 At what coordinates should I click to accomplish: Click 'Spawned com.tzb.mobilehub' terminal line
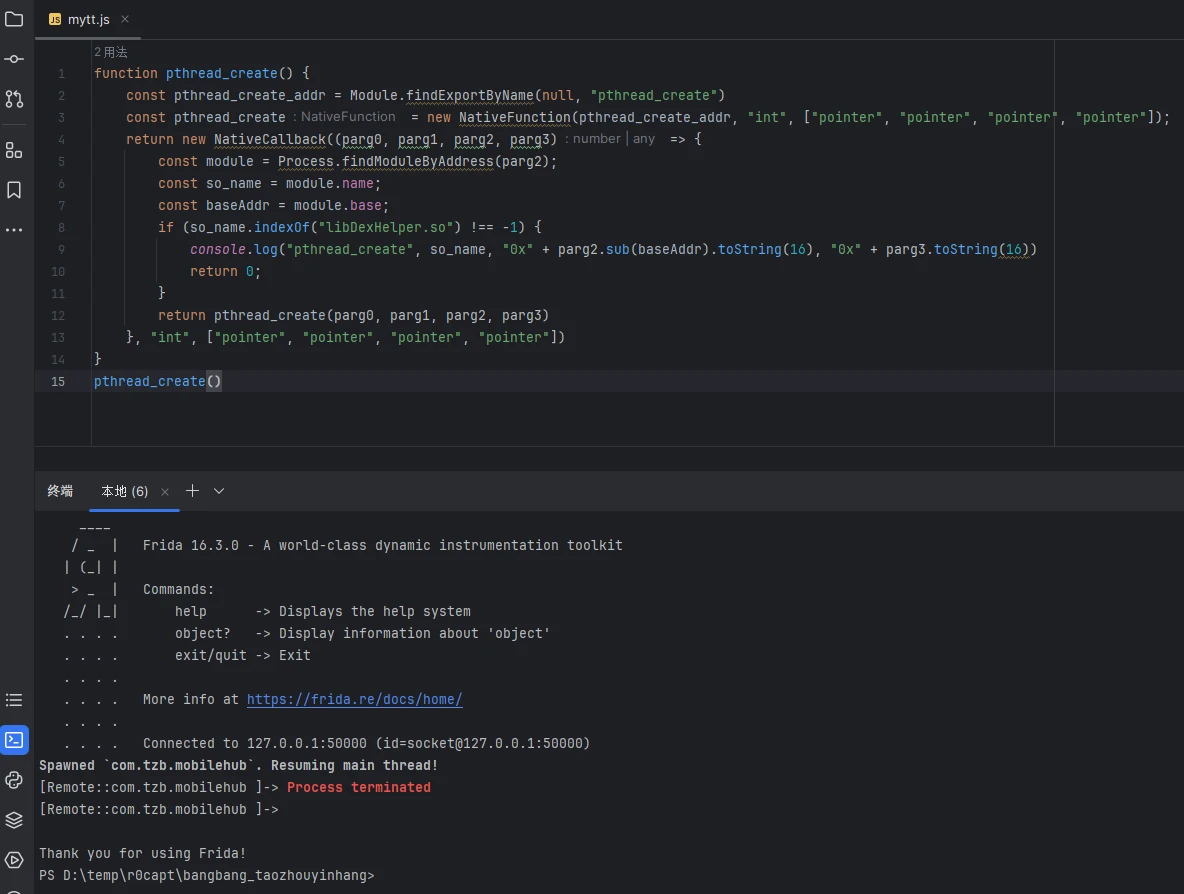click(x=239, y=765)
